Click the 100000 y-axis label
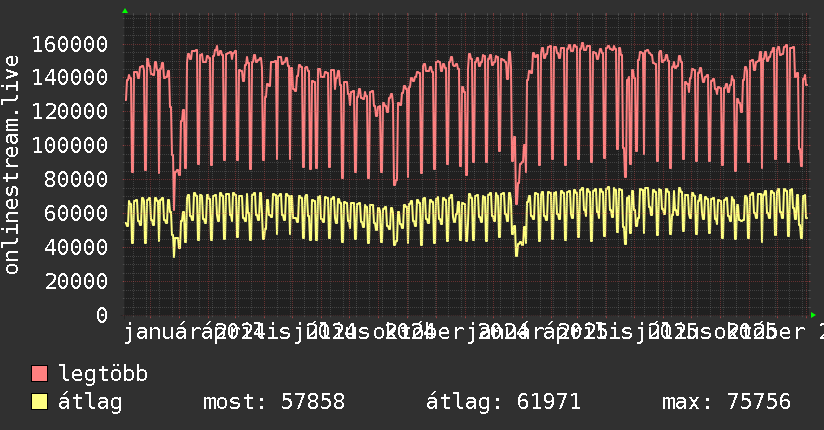 (70, 146)
